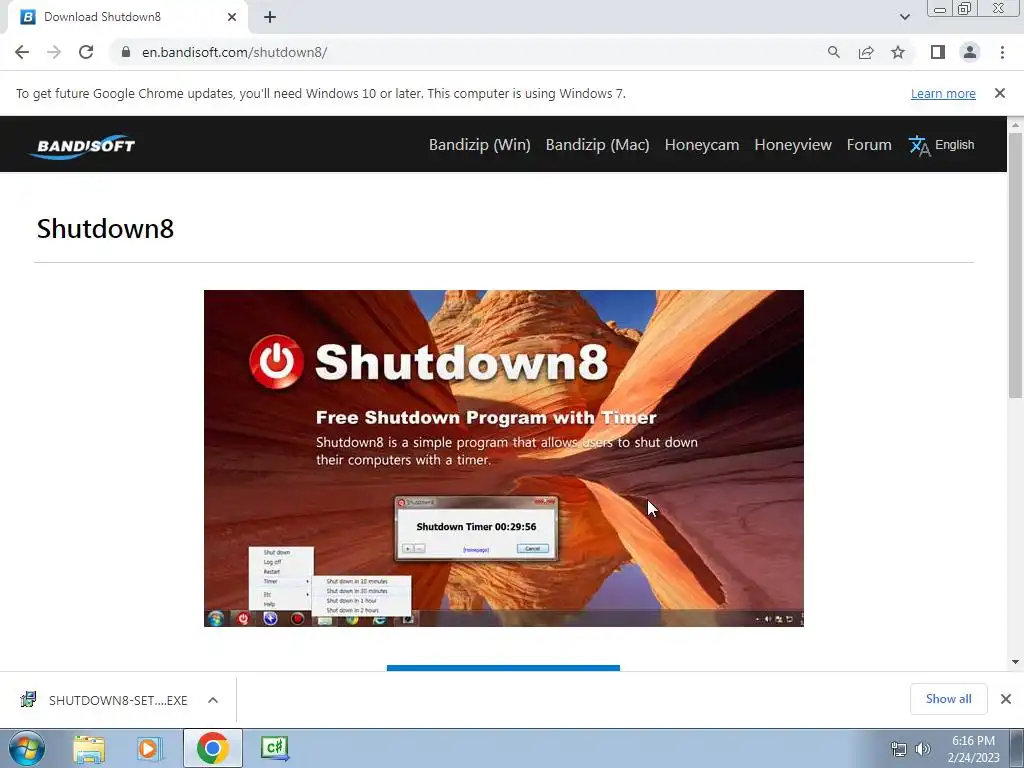Close the Download Shutdown8 tab
The image size is (1024, 768).
pos(232,17)
